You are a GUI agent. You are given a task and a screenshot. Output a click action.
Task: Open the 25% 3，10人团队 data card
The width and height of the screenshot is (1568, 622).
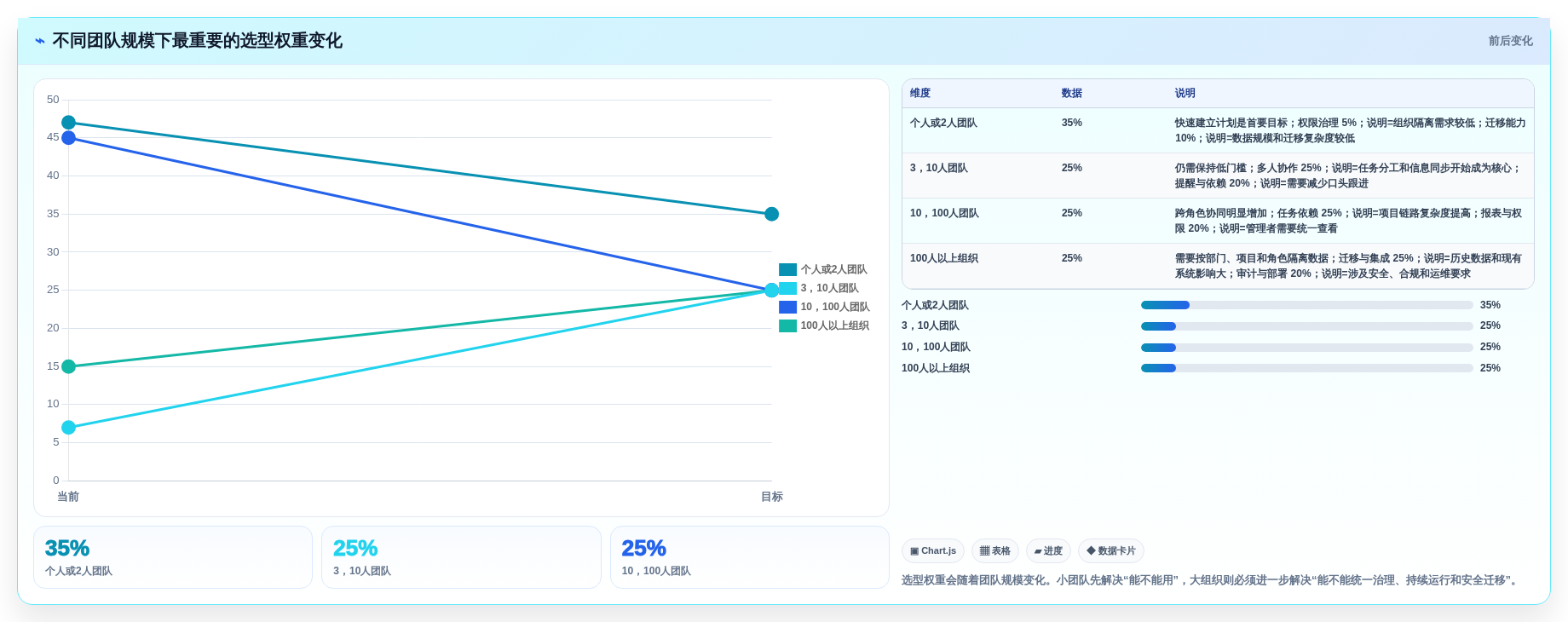[461, 557]
